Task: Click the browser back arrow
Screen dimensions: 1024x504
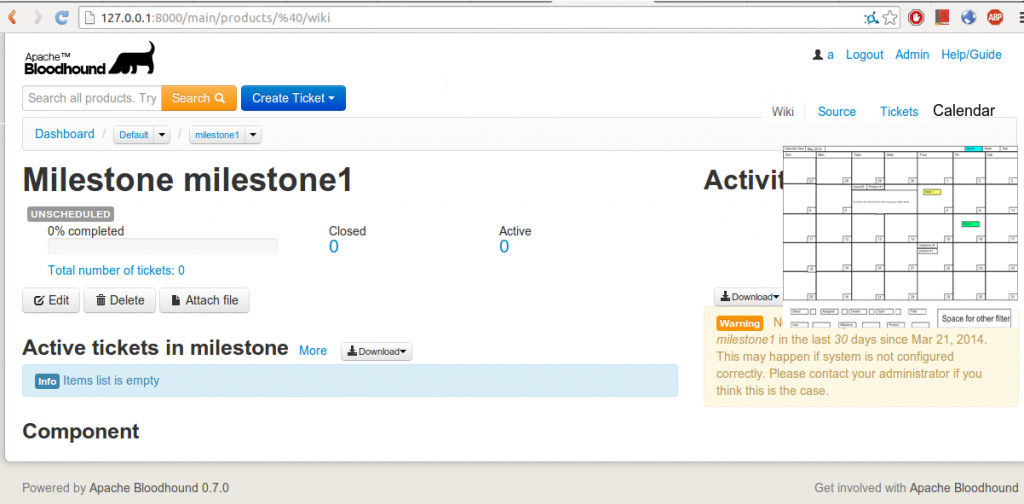Action: tap(13, 17)
